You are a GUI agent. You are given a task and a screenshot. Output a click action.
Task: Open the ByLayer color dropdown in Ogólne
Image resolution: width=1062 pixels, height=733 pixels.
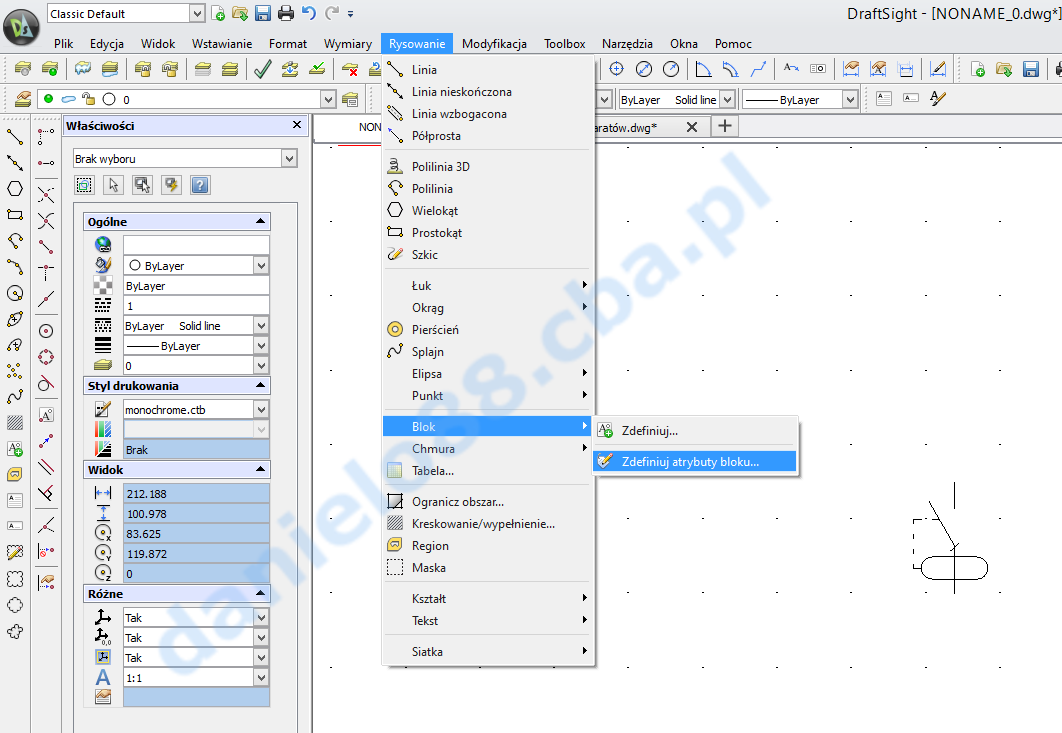click(x=261, y=266)
